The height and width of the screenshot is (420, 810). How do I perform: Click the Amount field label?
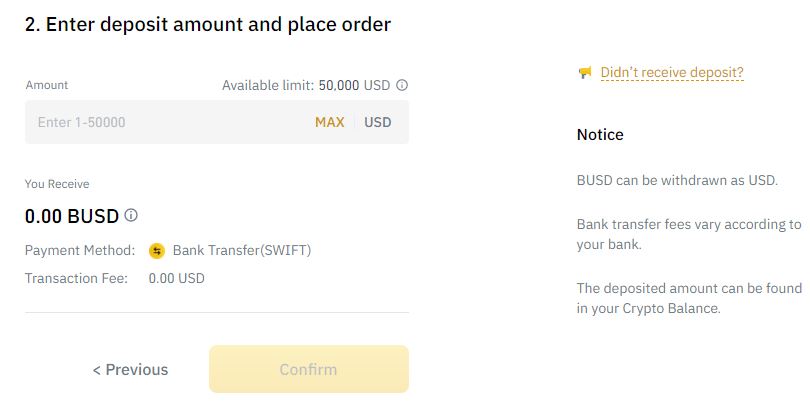[47, 85]
